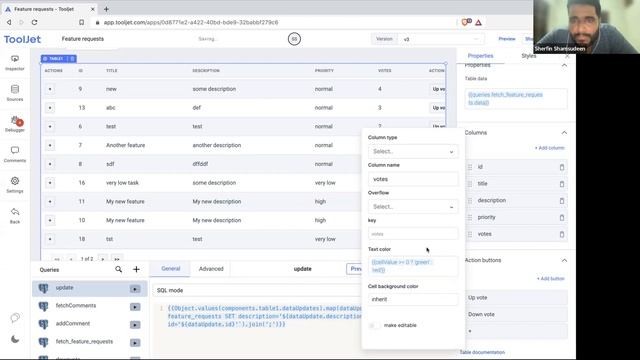Delete the id column trash icon
640x360 pixels.
tap(562, 167)
